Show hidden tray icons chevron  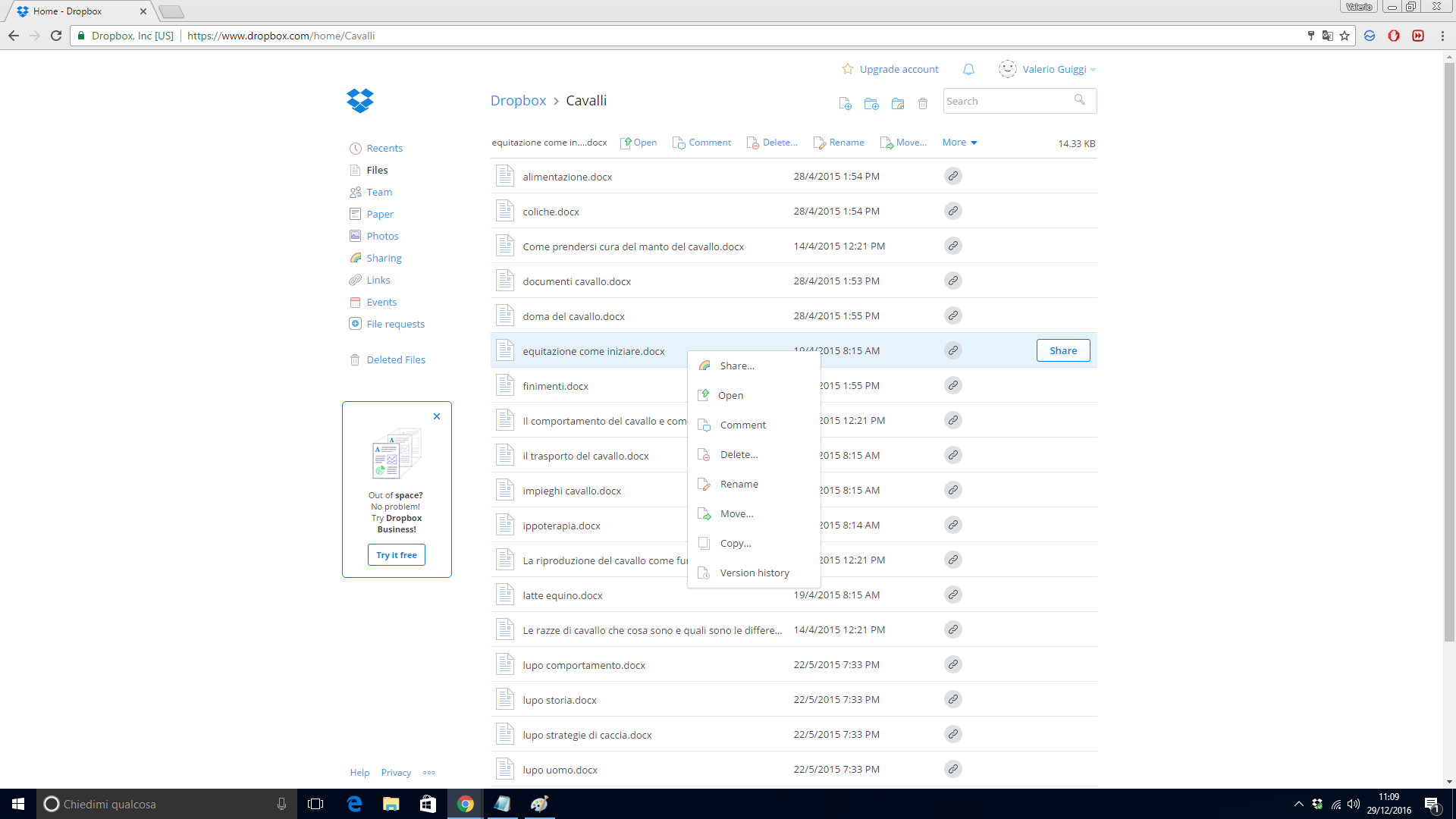click(x=1298, y=804)
